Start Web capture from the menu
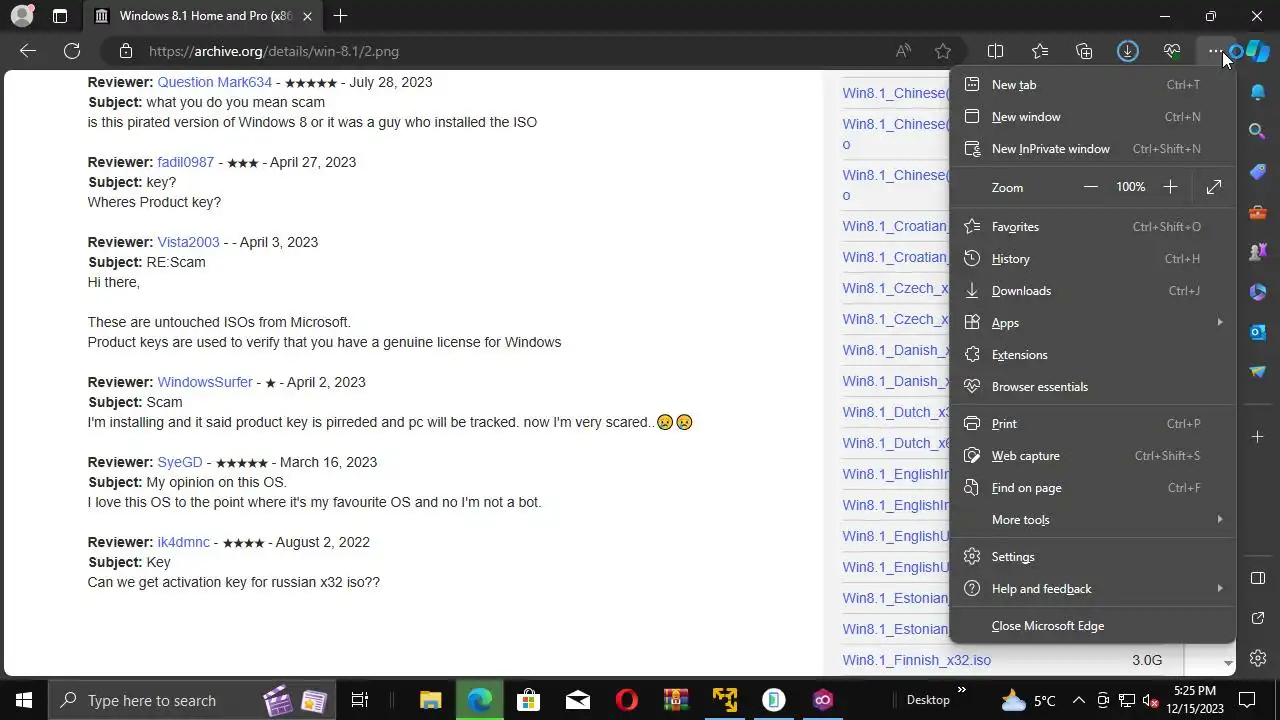 coord(1092,456)
